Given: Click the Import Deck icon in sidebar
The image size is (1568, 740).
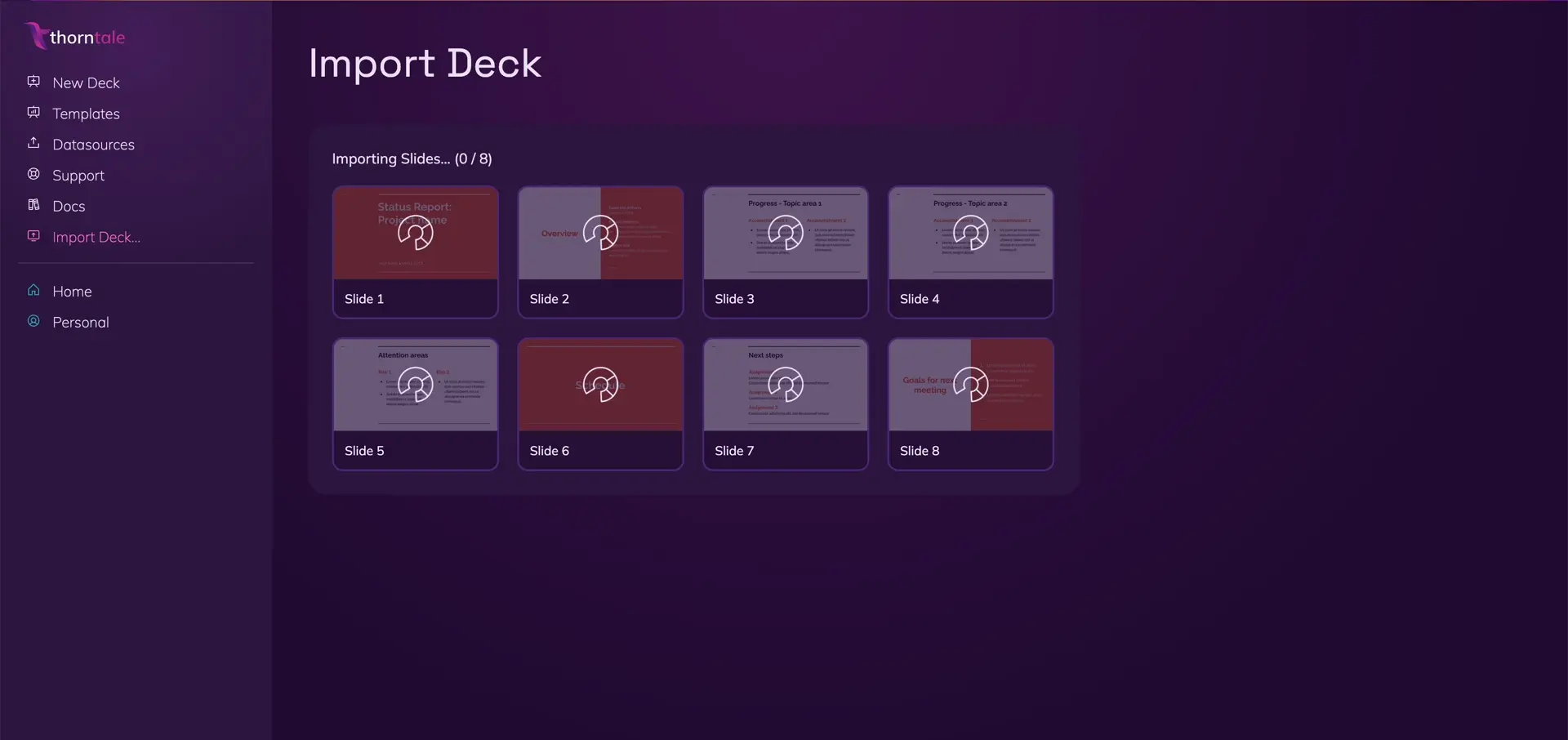Looking at the screenshot, I should pos(33,236).
